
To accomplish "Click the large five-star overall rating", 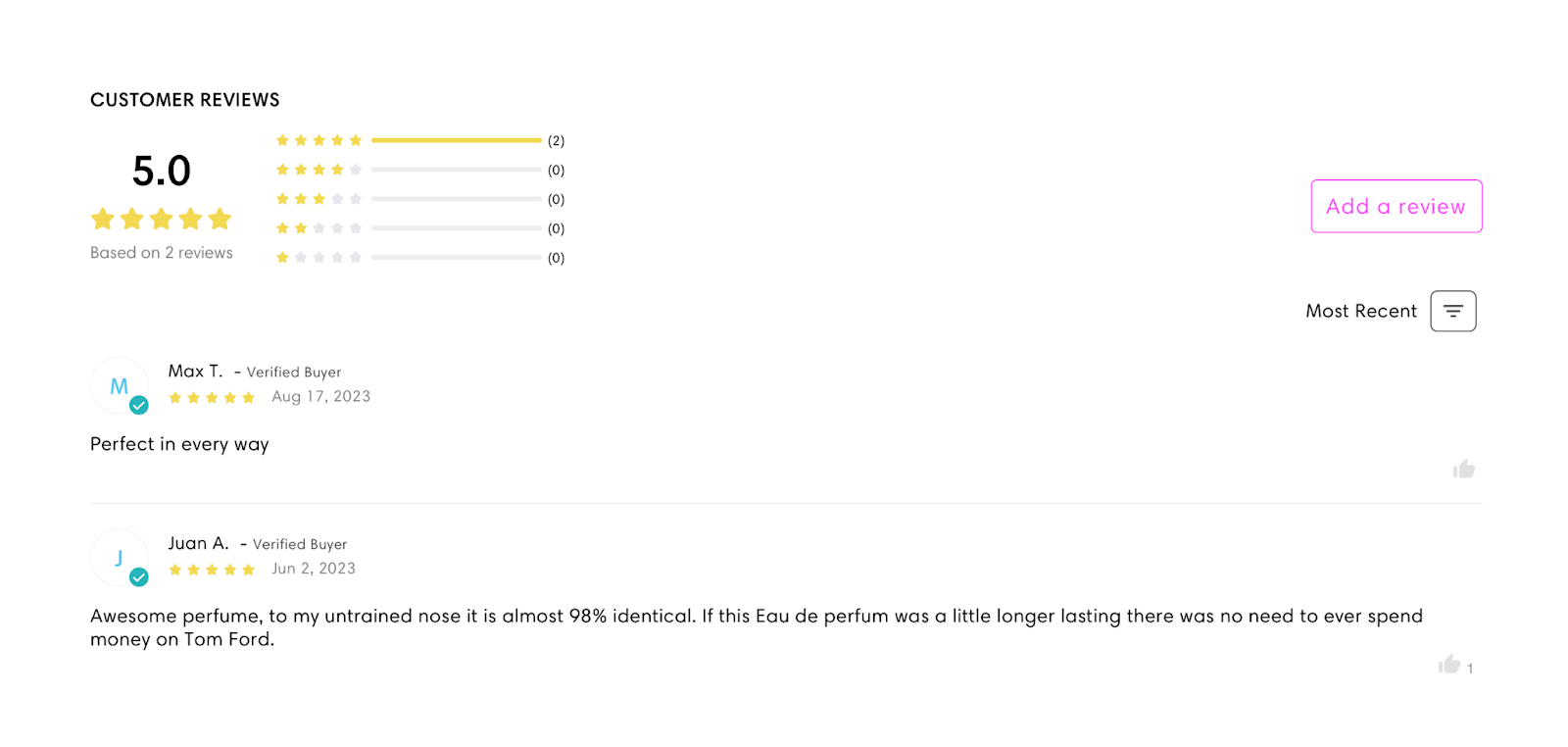I will click(x=161, y=218).
